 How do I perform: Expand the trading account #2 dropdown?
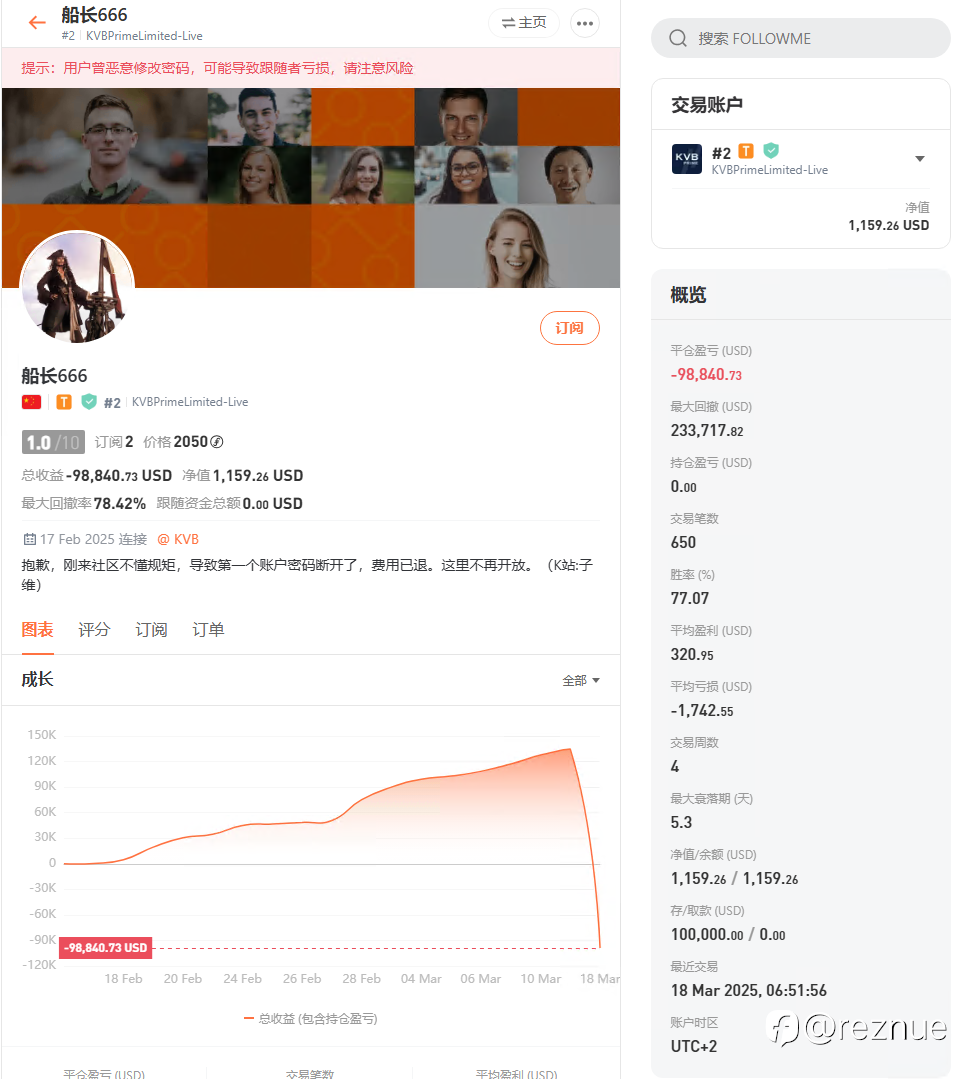click(x=920, y=159)
